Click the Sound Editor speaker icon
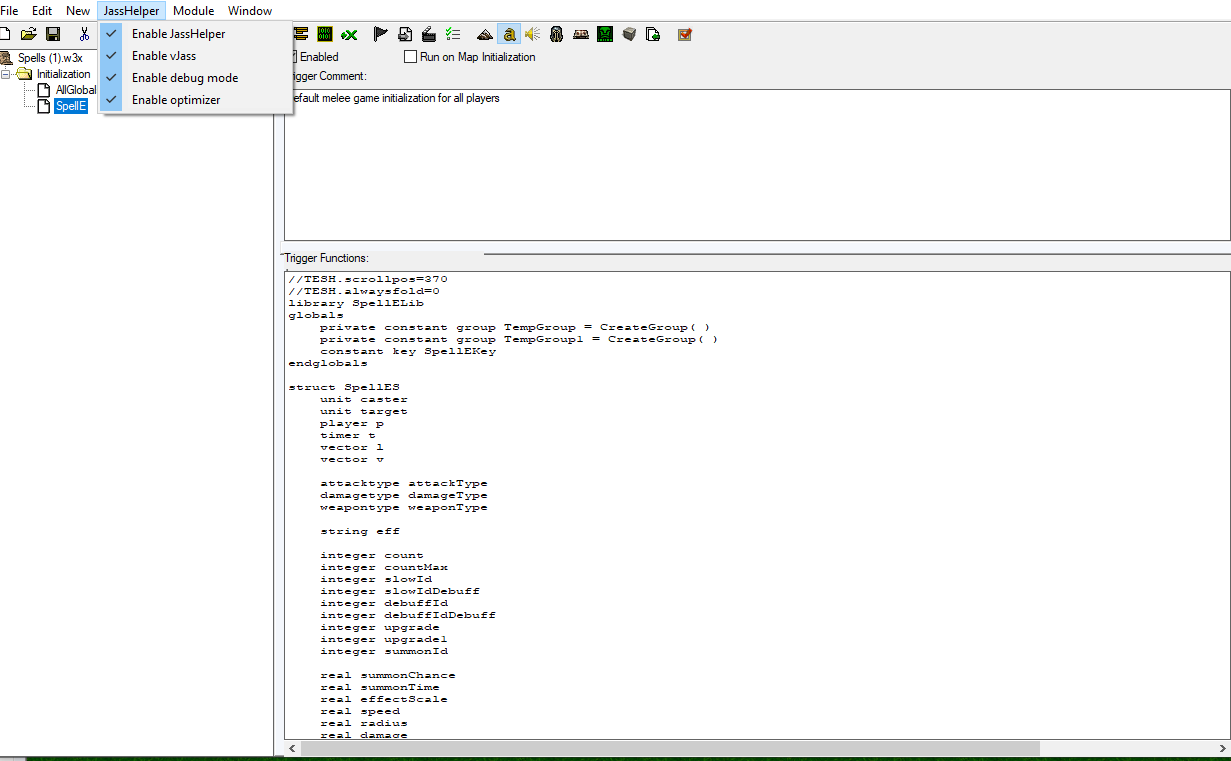This screenshot has height=761, width=1231. (x=532, y=35)
